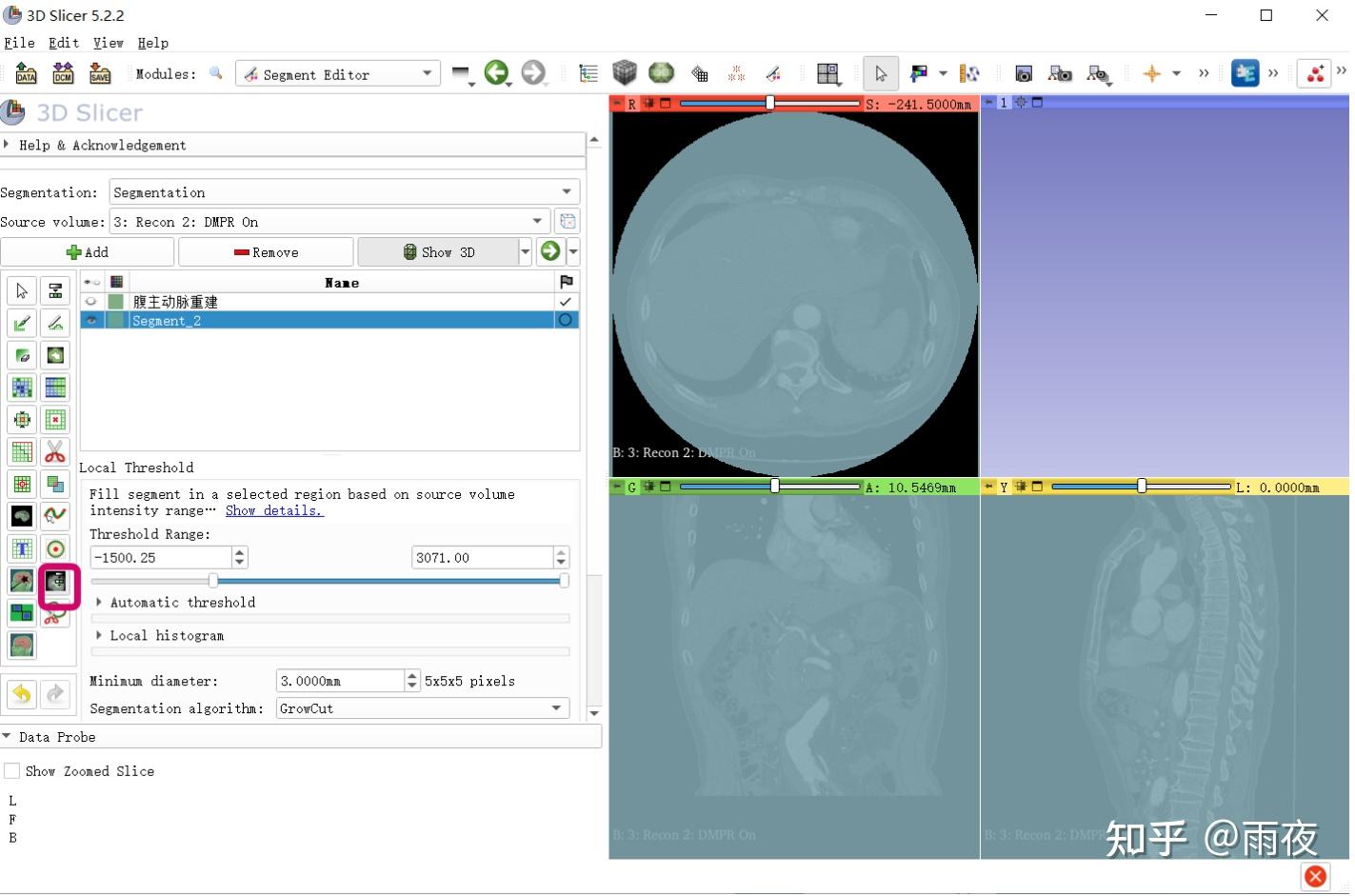Enable Show Zoomed Slice checkbox

coord(12,771)
